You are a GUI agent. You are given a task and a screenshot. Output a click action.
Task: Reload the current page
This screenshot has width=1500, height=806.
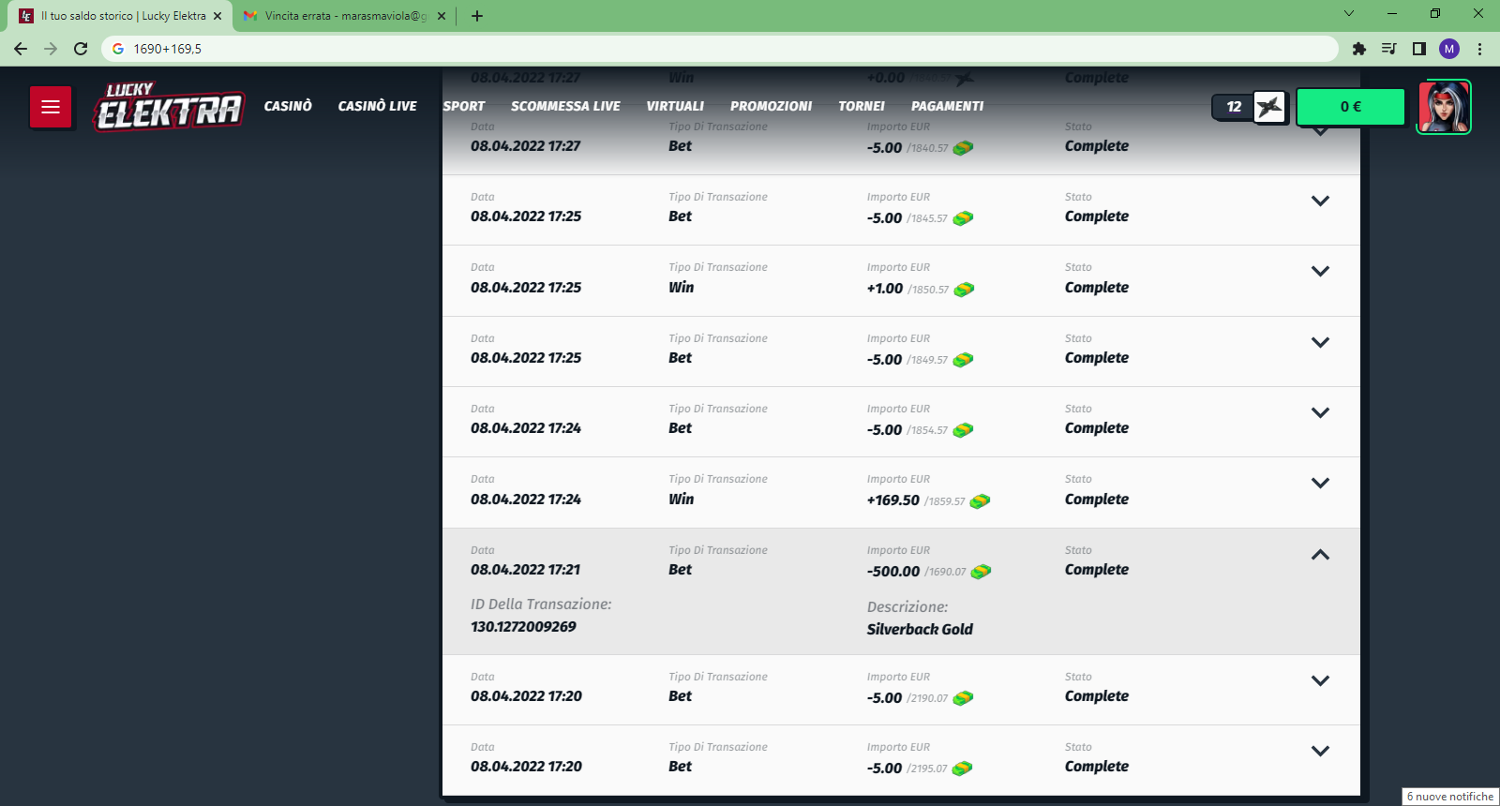[x=81, y=48]
